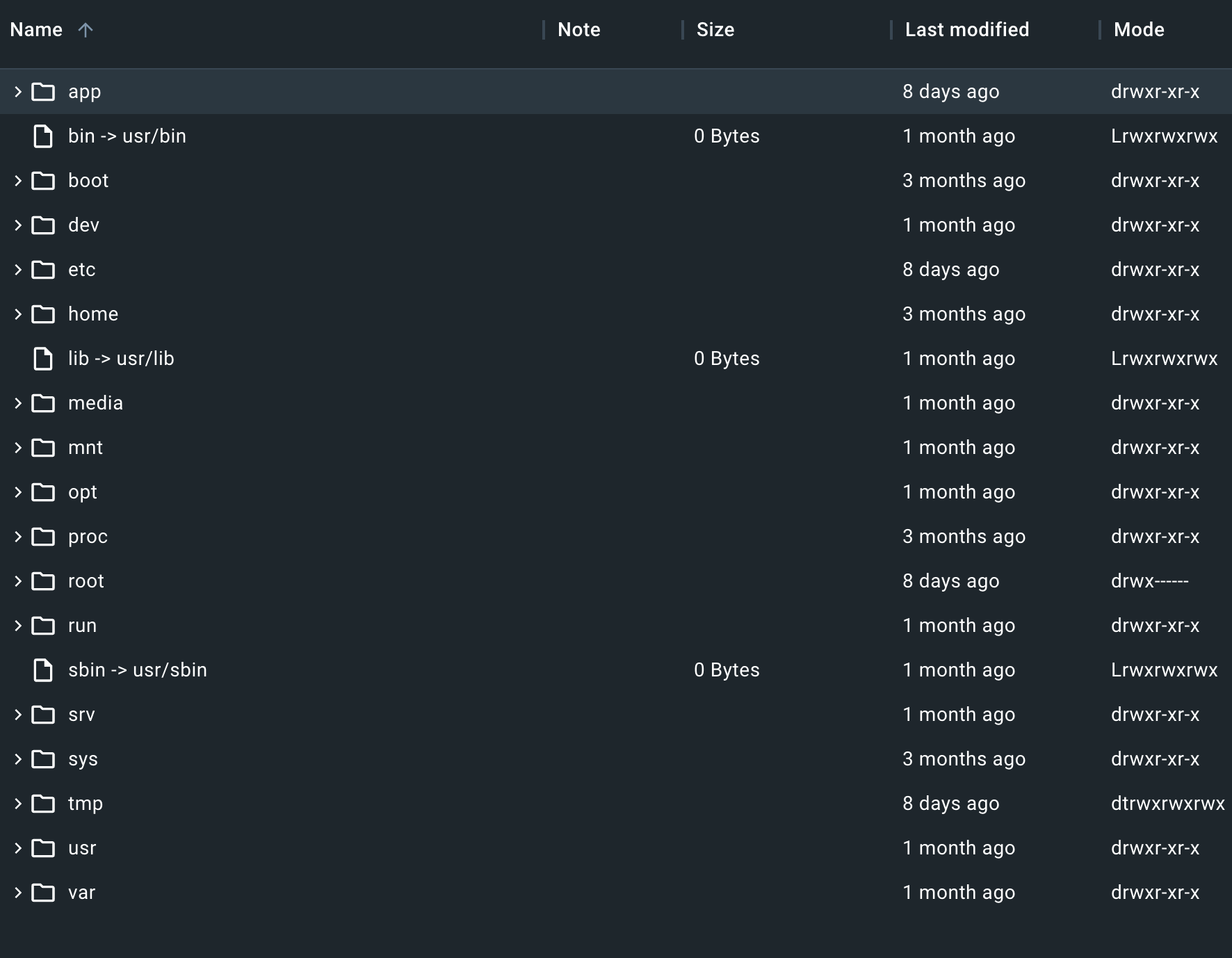Screen dimensions: 1232x958
Task: Click the app folder icon
Action: click(43, 92)
